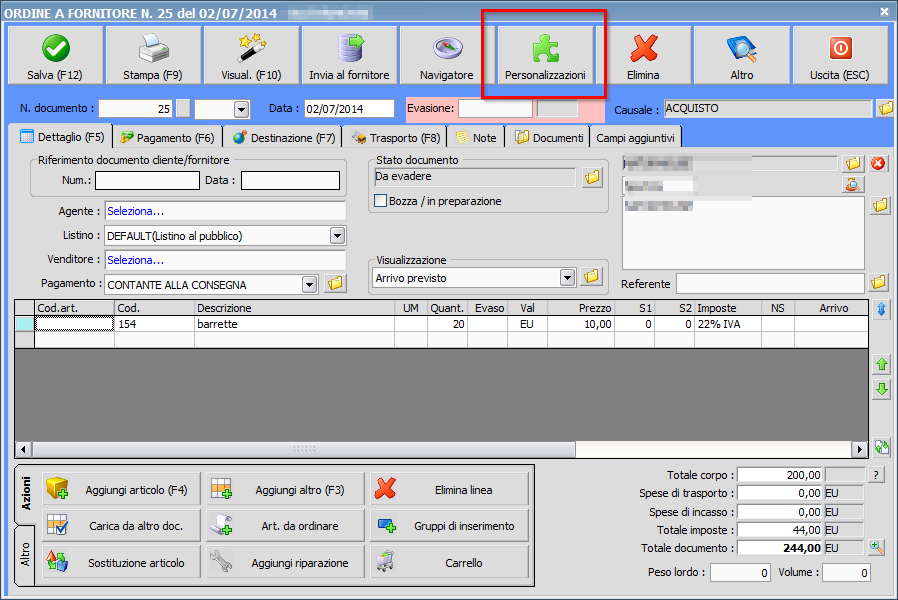This screenshot has width=898, height=600.
Task: Switch to Destinazione (F7) tab
Action: click(283, 138)
